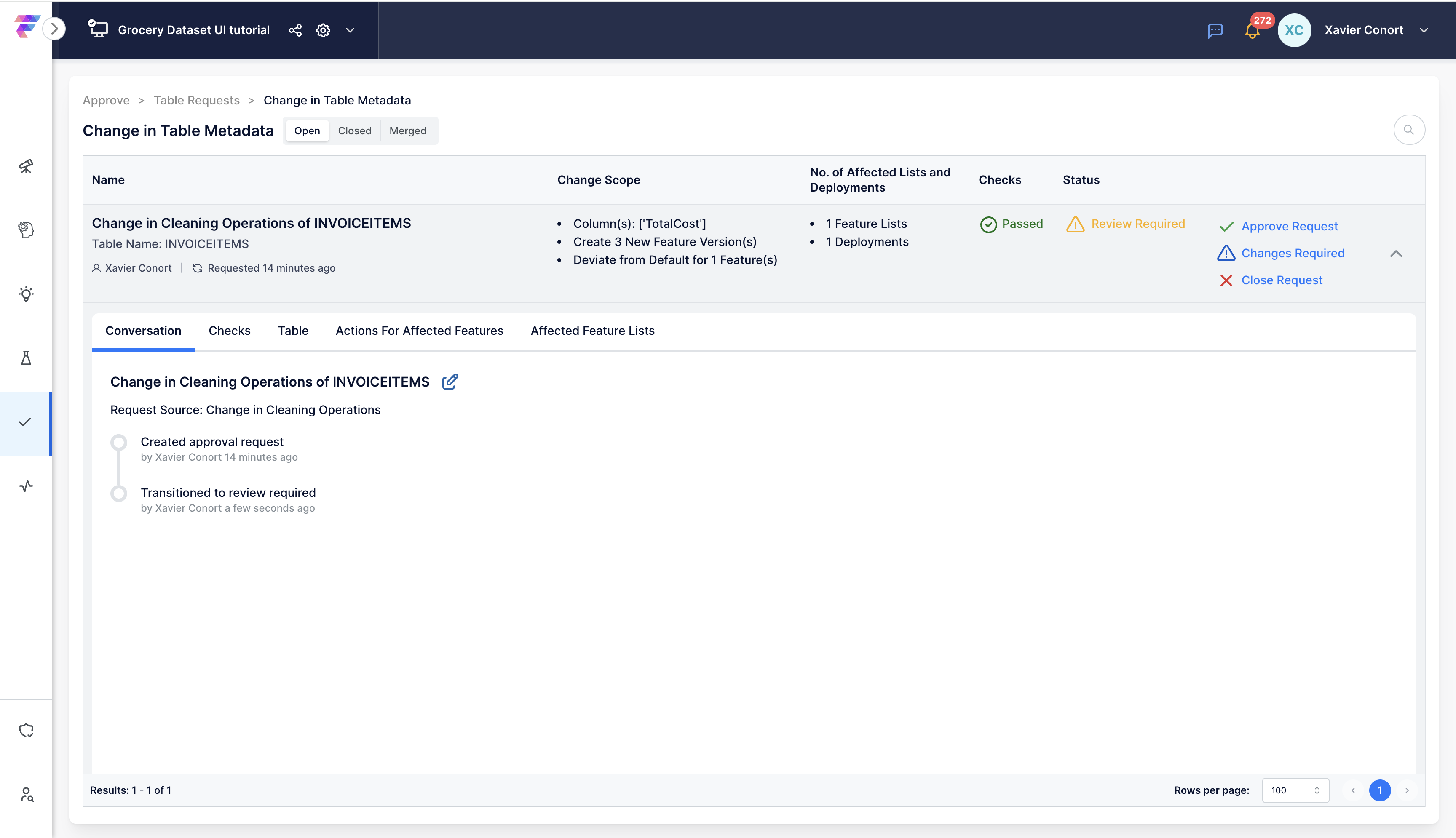The height and width of the screenshot is (838, 1456).
Task: Click the red X Close Request icon
Action: pos(1226,280)
